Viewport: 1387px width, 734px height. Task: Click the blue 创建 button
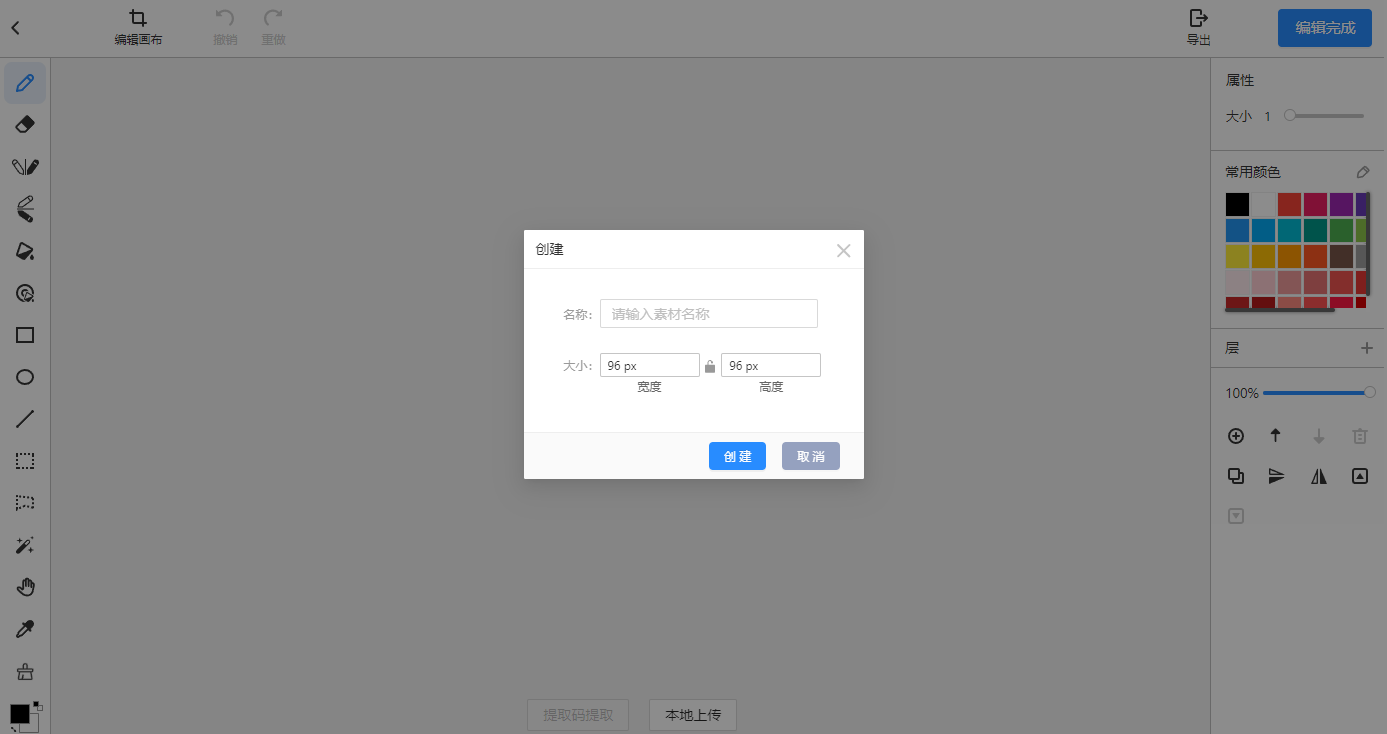(x=737, y=456)
